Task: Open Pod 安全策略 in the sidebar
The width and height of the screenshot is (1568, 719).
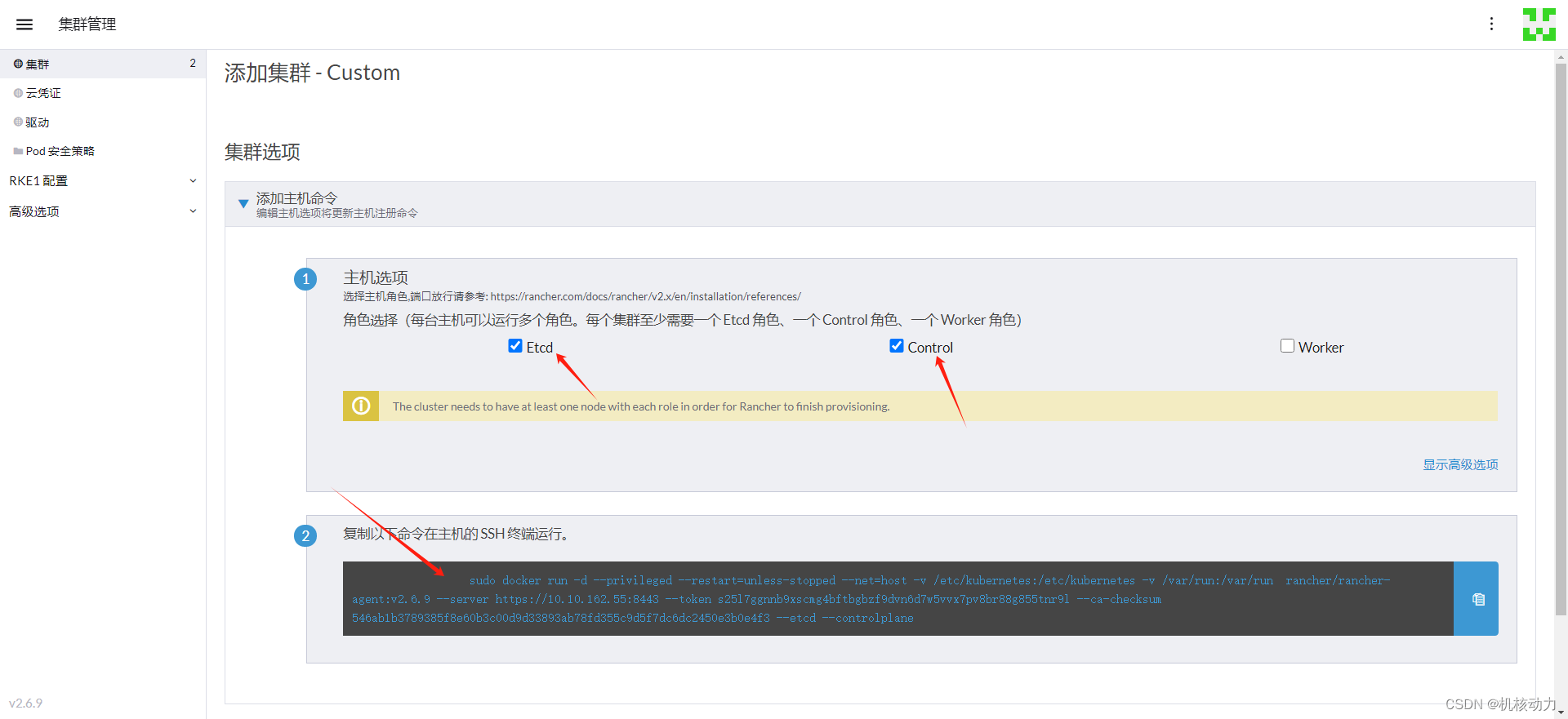Action: point(103,151)
